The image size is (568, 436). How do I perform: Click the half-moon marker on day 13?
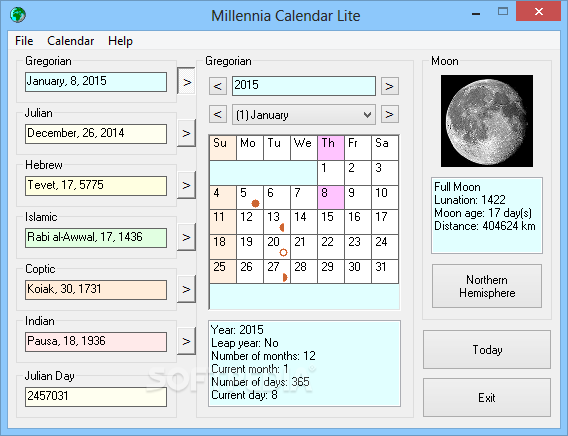[282, 228]
